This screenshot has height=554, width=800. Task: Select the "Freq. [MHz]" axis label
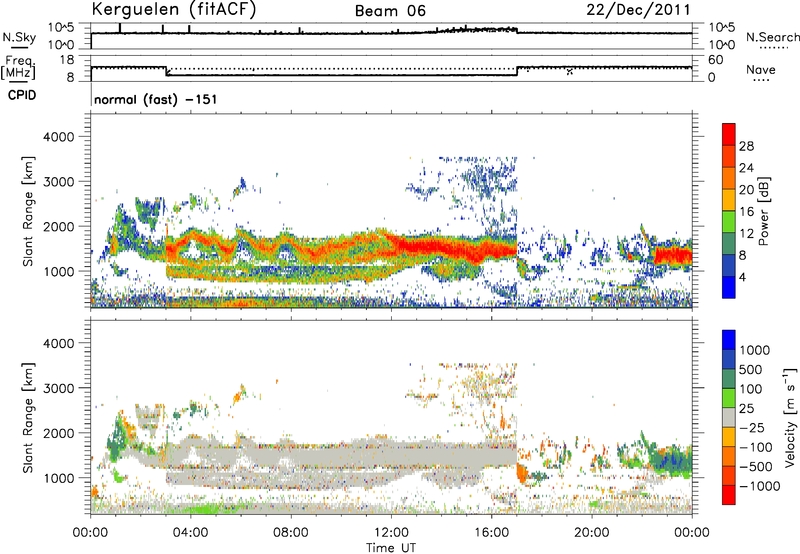pyautogui.click(x=19, y=67)
